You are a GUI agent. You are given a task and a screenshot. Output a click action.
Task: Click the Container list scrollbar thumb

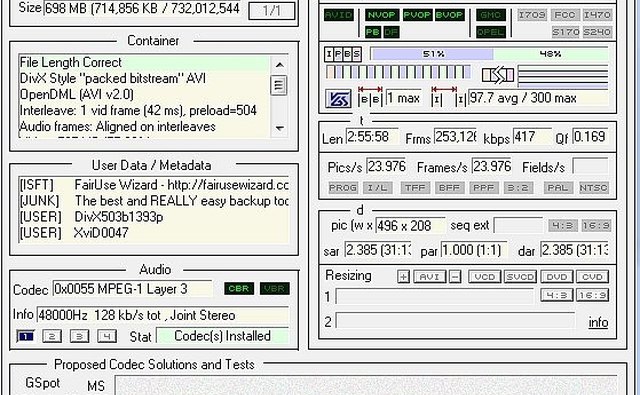click(279, 85)
